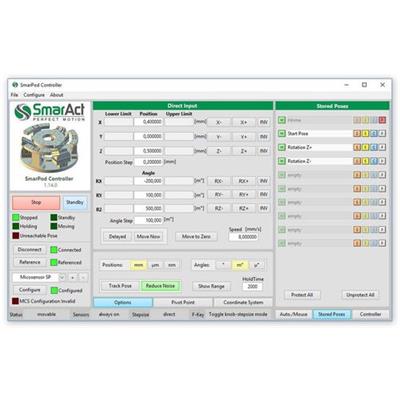Image resolution: width=400 pixels, height=400 pixels.
Task: Click the Speed input field
Action: (244, 237)
